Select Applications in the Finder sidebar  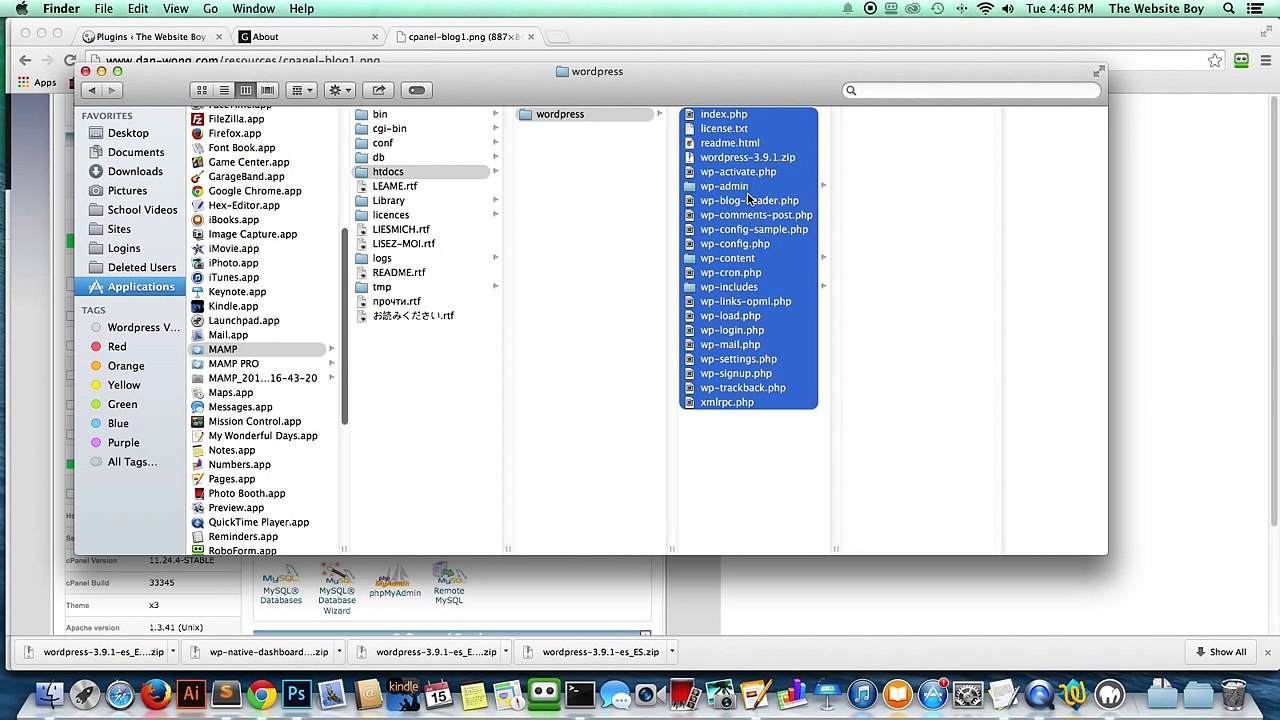[131, 287]
